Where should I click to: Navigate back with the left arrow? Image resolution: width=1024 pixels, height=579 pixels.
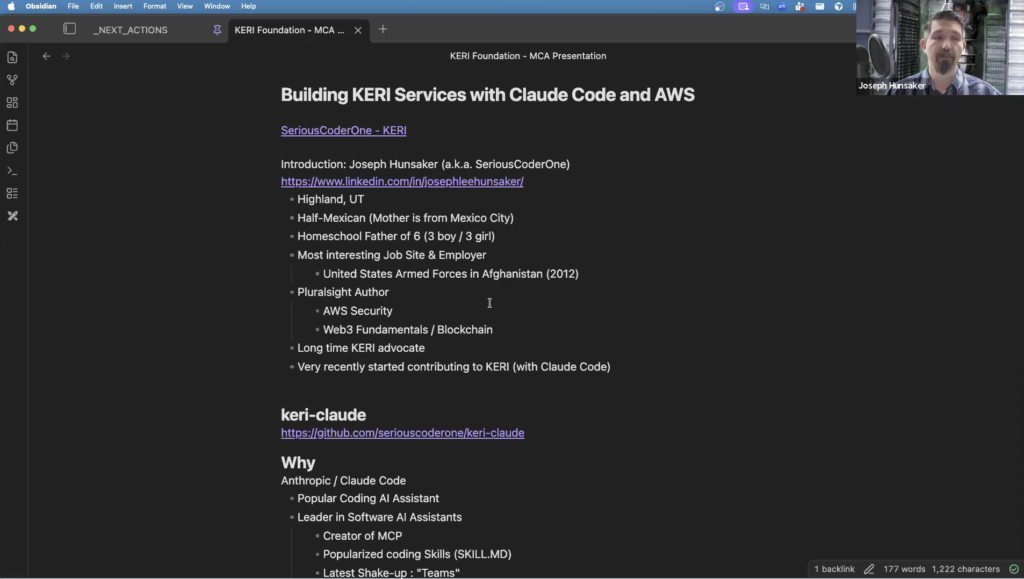46,56
